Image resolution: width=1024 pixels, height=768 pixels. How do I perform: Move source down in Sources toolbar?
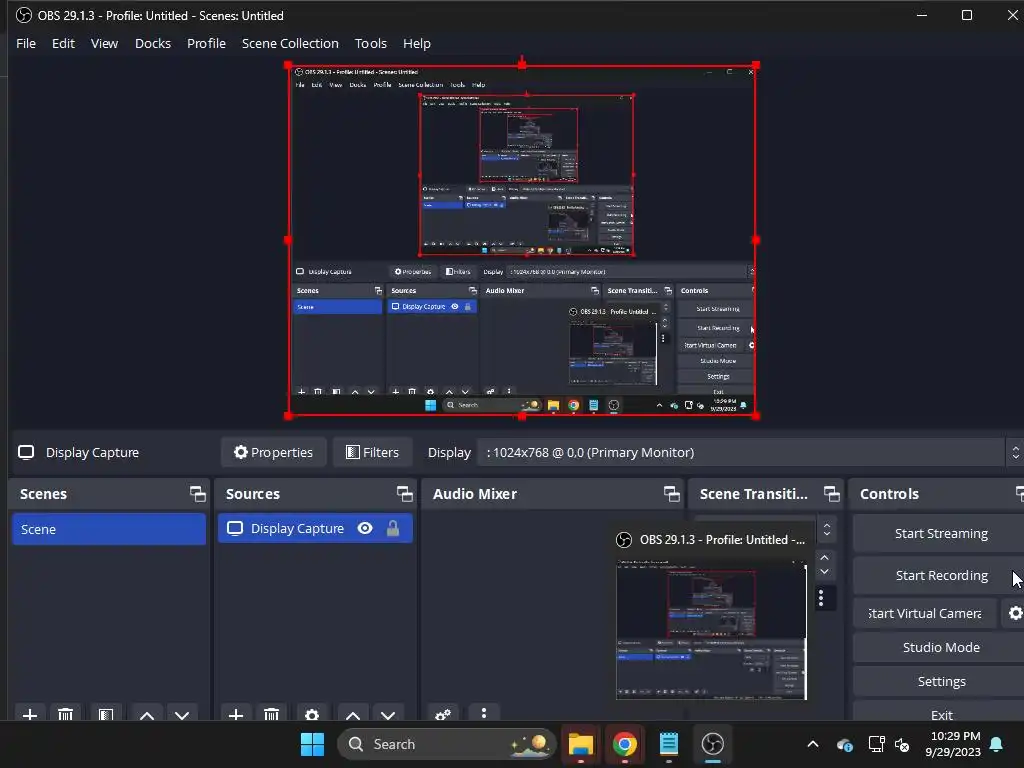click(x=388, y=714)
